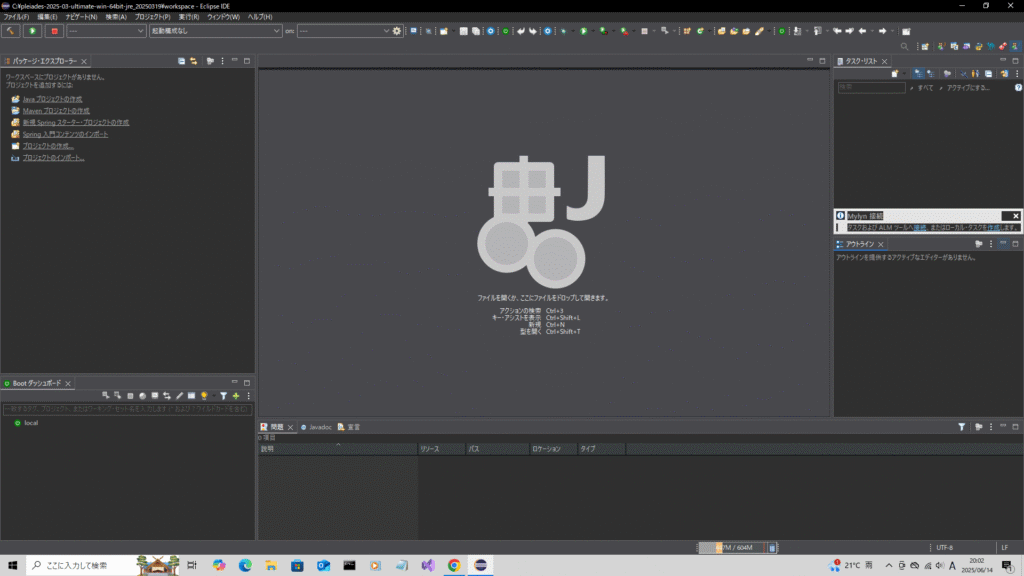Click the Forward navigation arrow in toolbar

(x=882, y=31)
